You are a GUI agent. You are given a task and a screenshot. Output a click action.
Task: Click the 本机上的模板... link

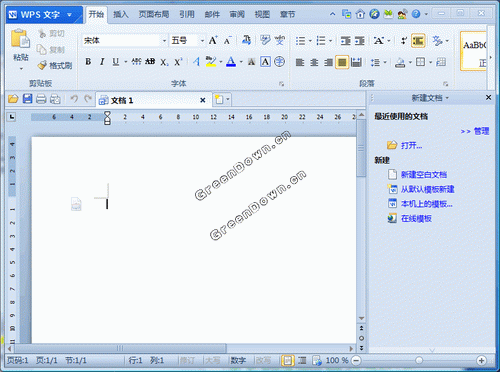point(427,204)
